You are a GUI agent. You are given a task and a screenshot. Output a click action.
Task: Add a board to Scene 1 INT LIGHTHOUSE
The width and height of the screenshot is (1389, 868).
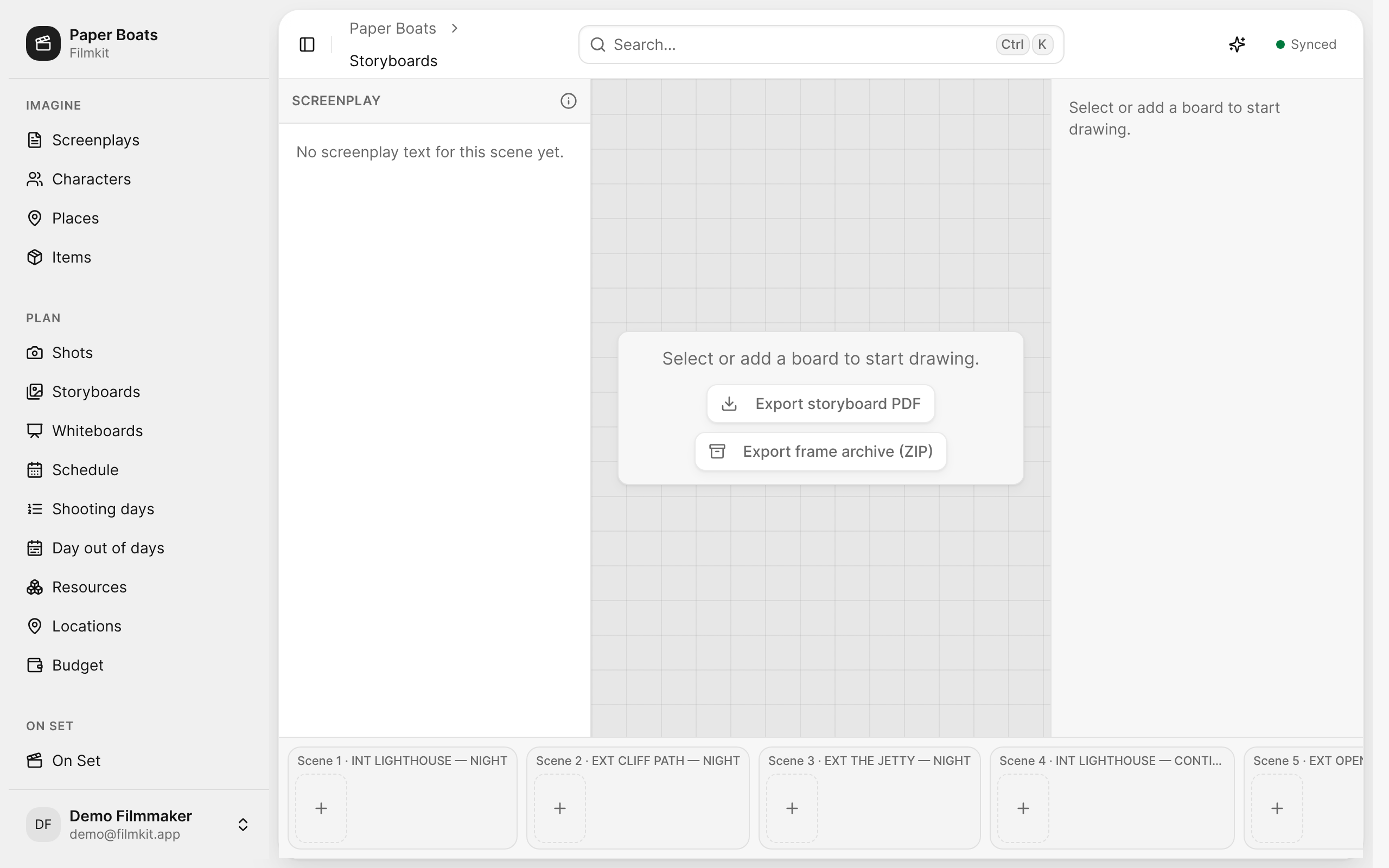[321, 808]
